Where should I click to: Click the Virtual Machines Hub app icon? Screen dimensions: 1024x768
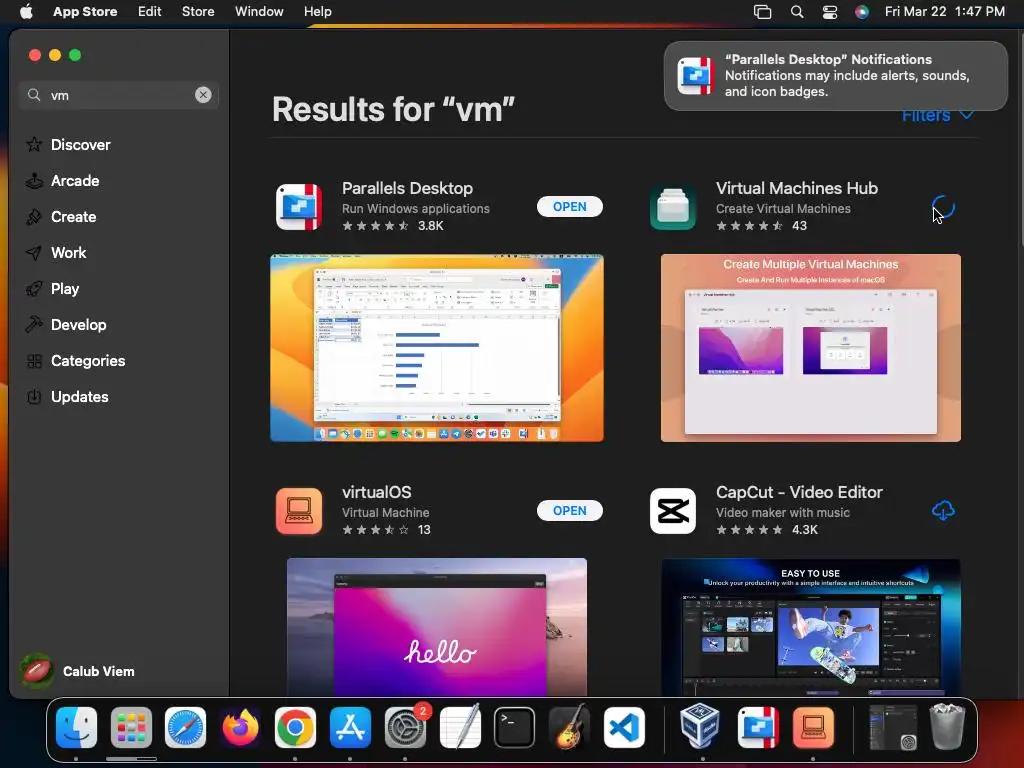point(673,207)
